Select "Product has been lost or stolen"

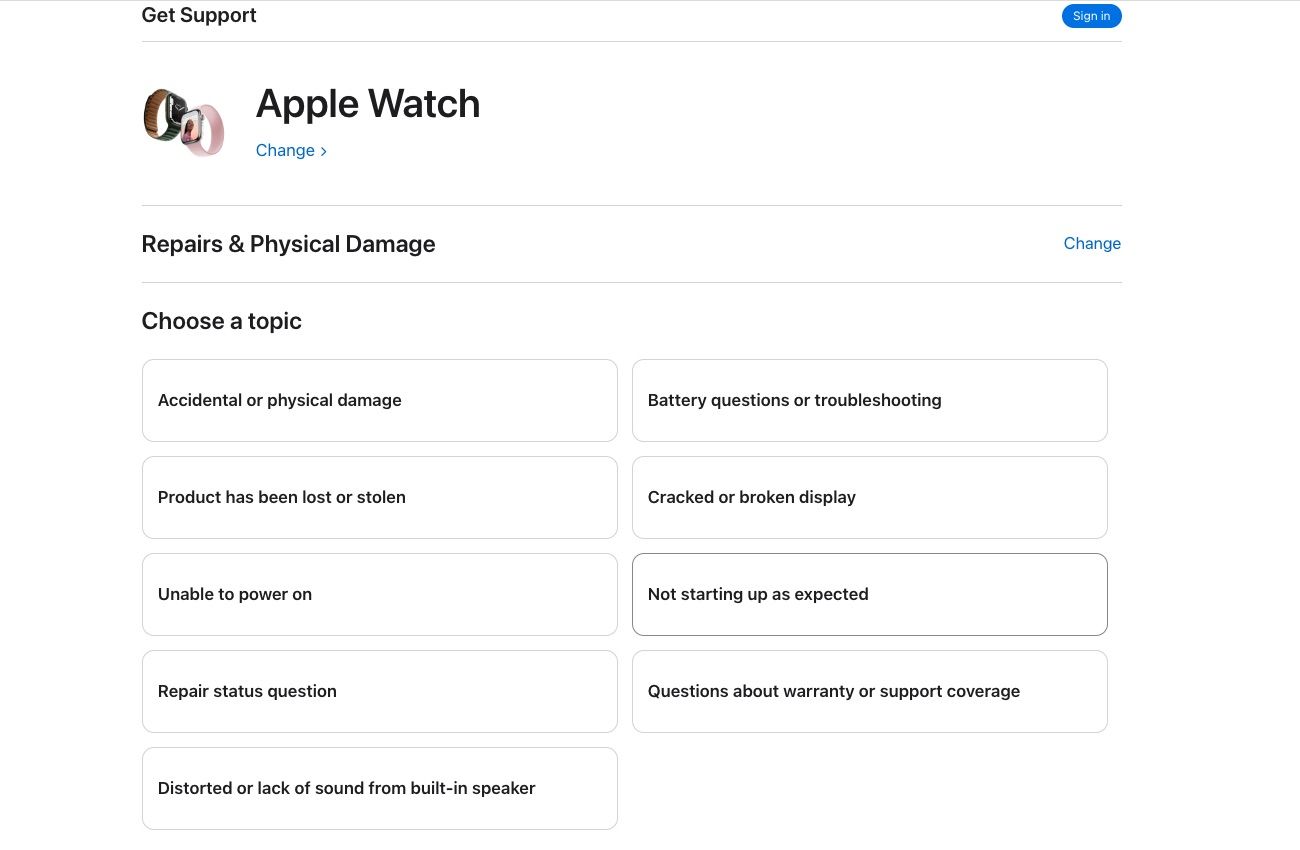(x=379, y=497)
